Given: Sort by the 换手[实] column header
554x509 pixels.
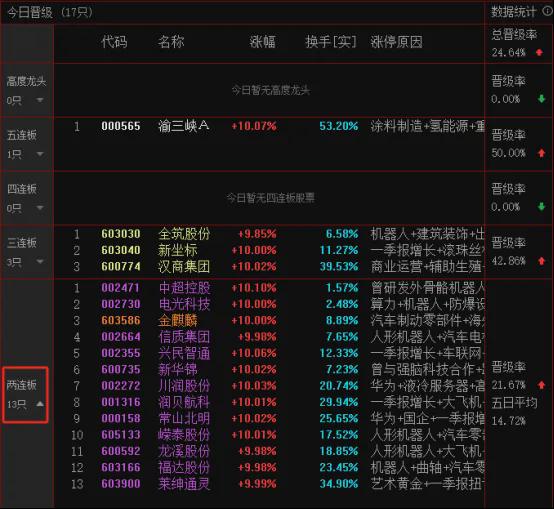Looking at the screenshot, I should click(331, 42).
